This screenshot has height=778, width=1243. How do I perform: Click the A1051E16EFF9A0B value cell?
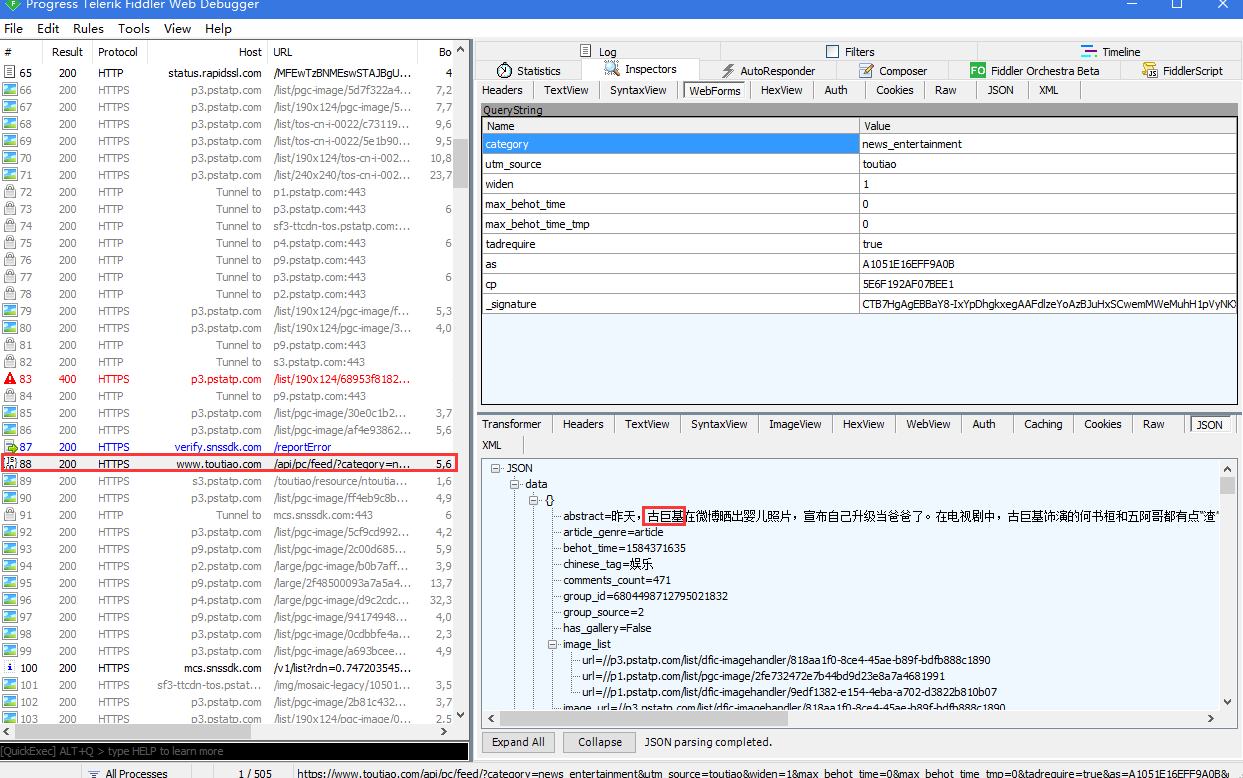tap(1048, 264)
